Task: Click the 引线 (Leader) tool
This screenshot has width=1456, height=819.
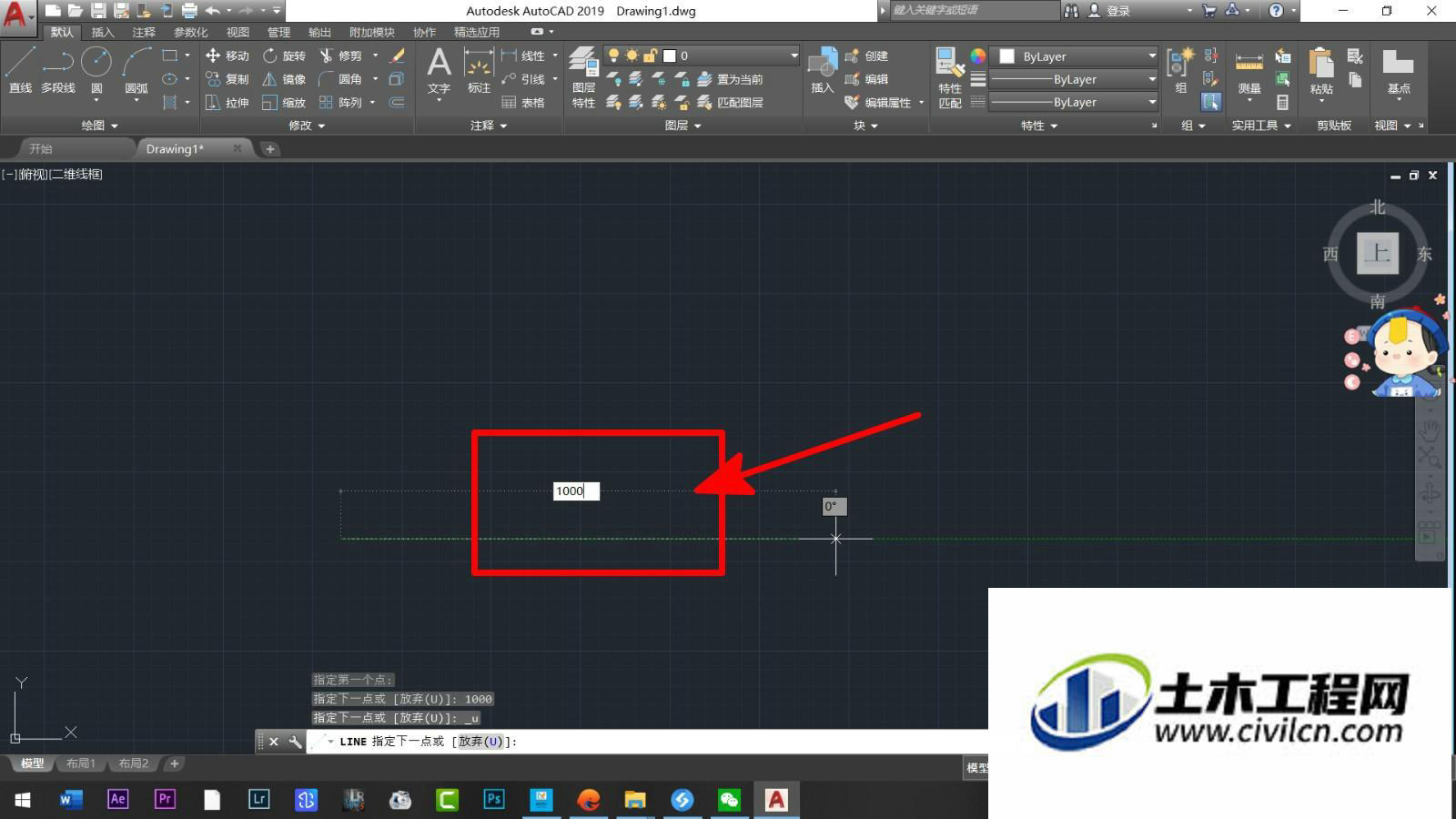Action: point(523,79)
